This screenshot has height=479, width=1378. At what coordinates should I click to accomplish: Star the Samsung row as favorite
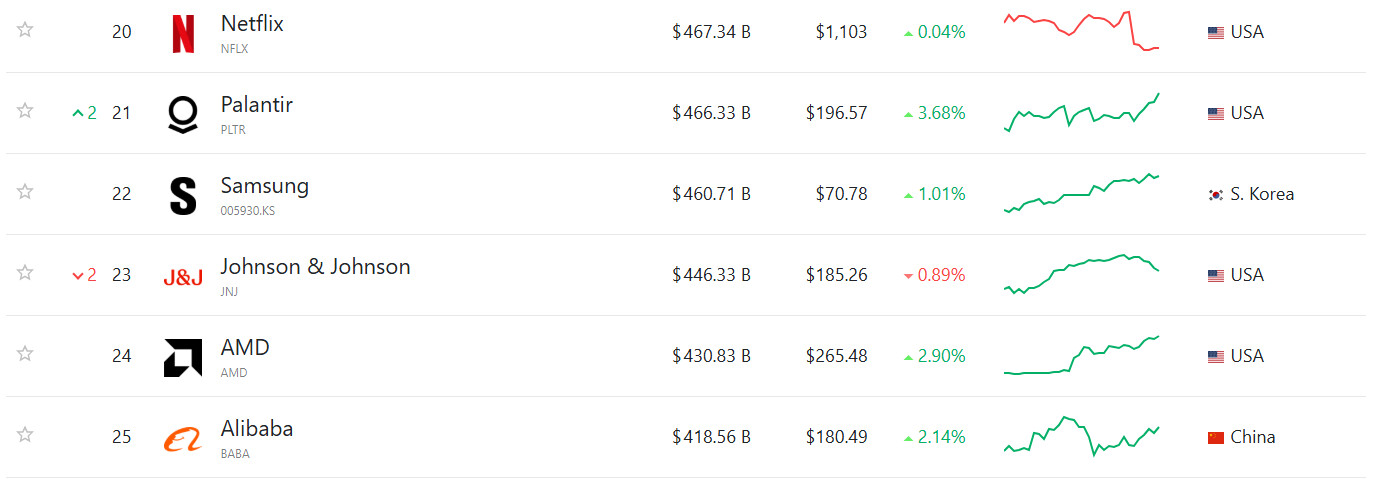[x=25, y=192]
